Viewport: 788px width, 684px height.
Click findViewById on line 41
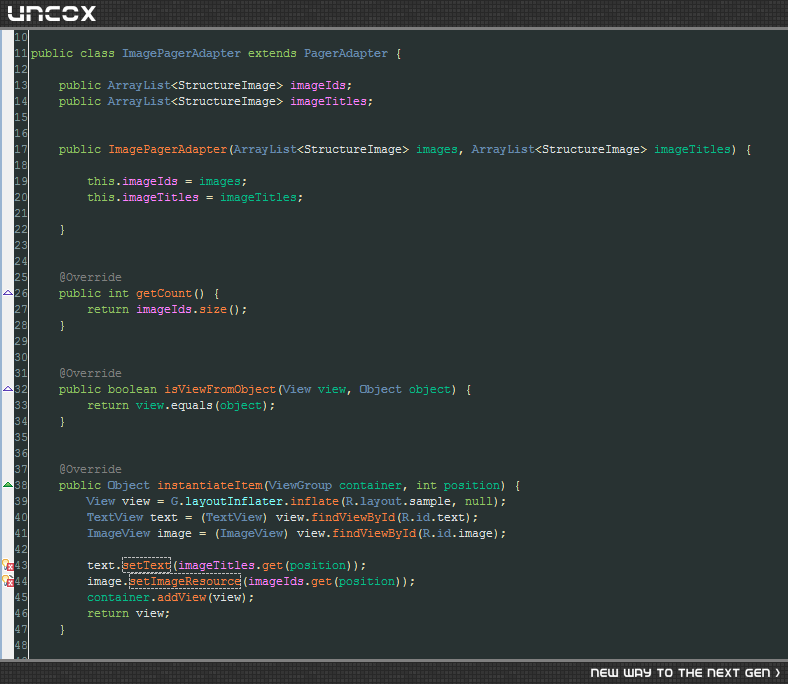tap(374, 534)
